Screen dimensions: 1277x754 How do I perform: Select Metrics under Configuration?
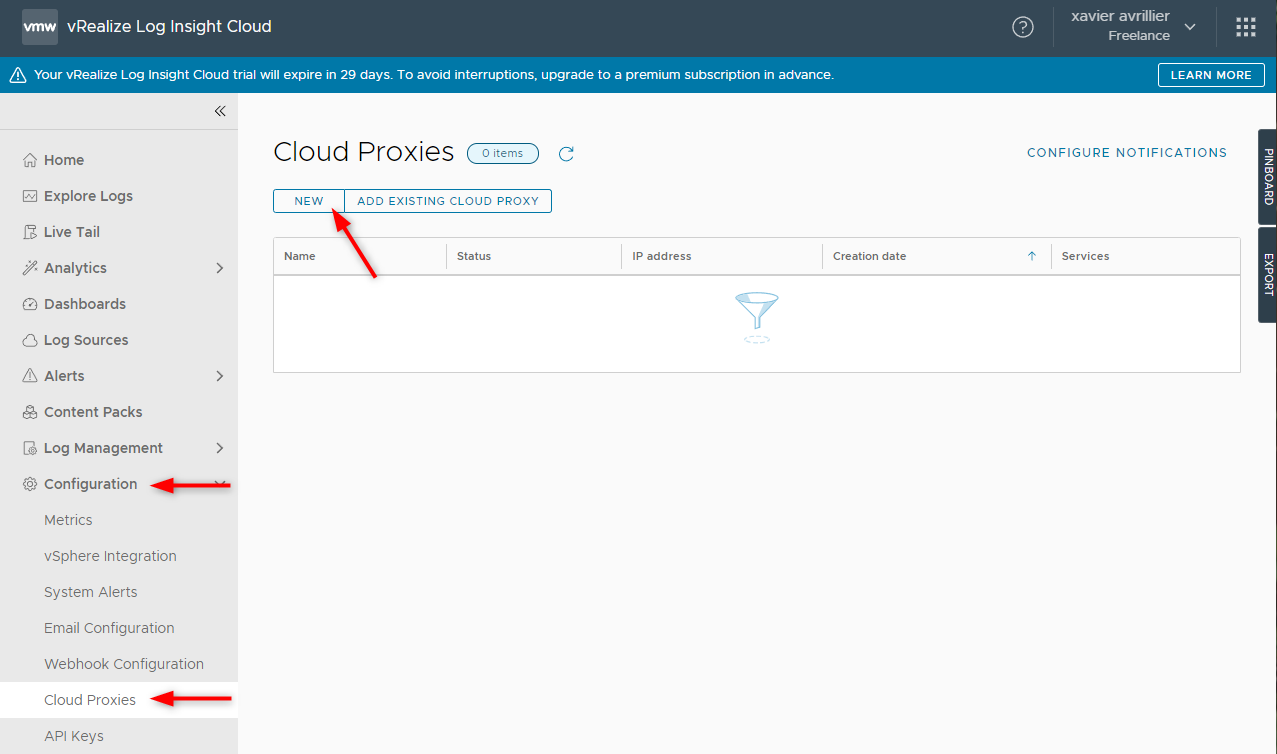coord(68,520)
